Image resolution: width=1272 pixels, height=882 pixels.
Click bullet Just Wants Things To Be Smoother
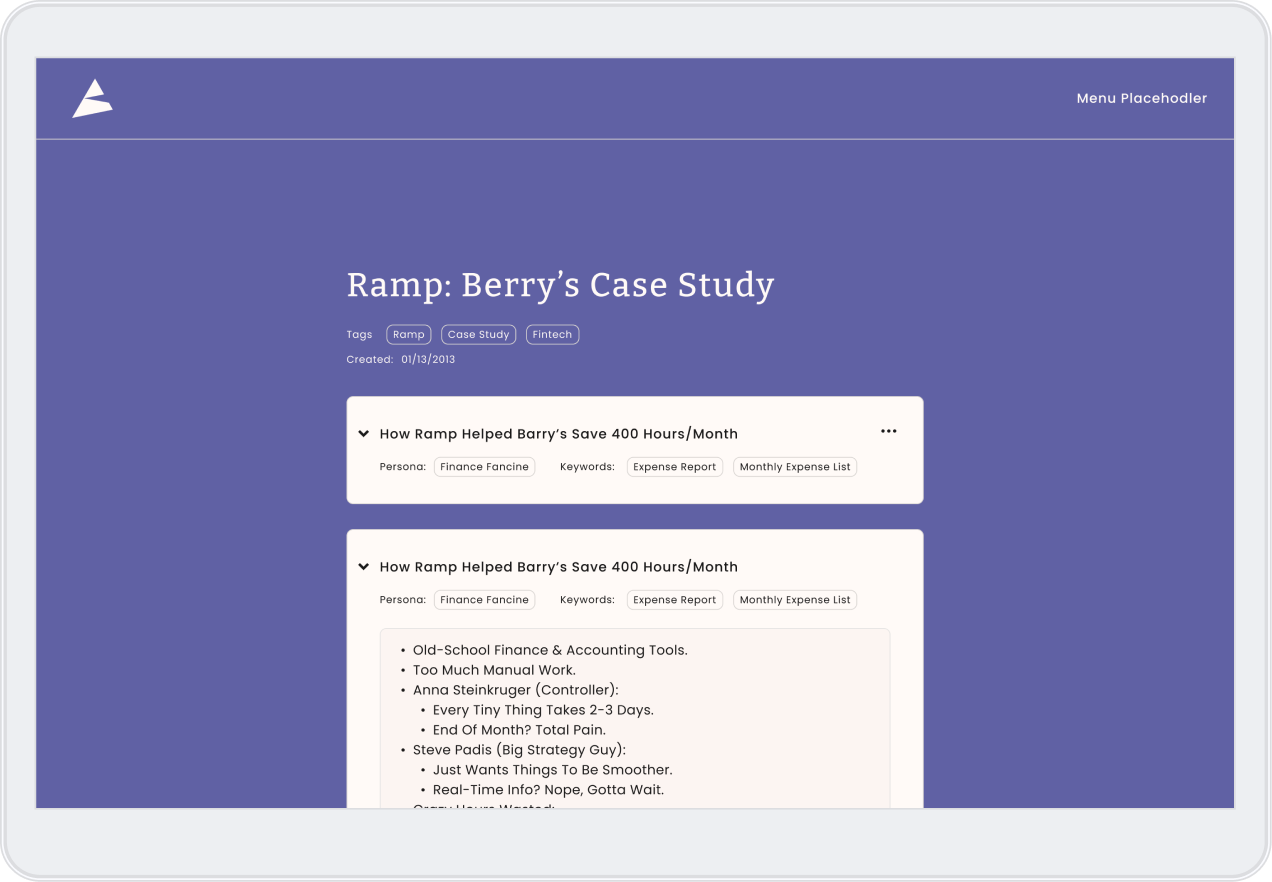point(552,770)
